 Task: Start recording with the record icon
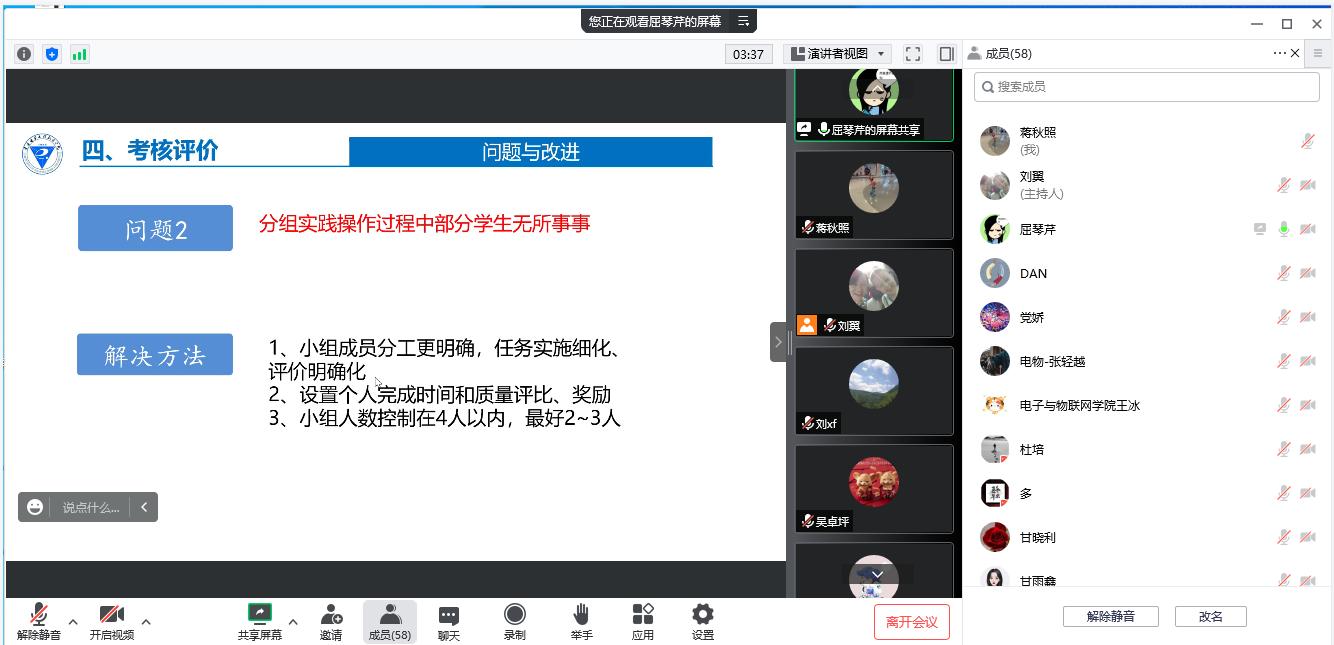point(515,614)
